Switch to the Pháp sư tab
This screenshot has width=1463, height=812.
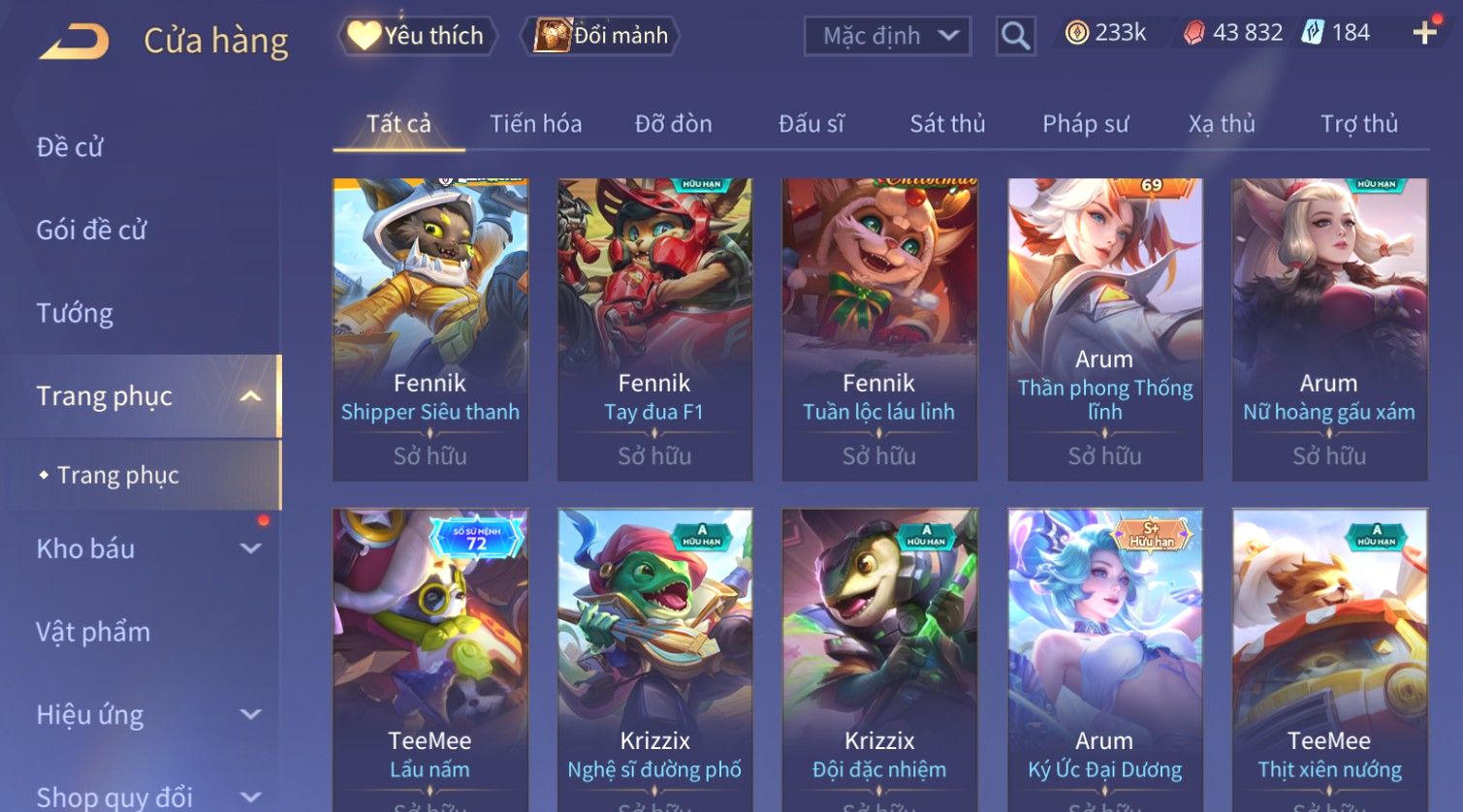1085,124
